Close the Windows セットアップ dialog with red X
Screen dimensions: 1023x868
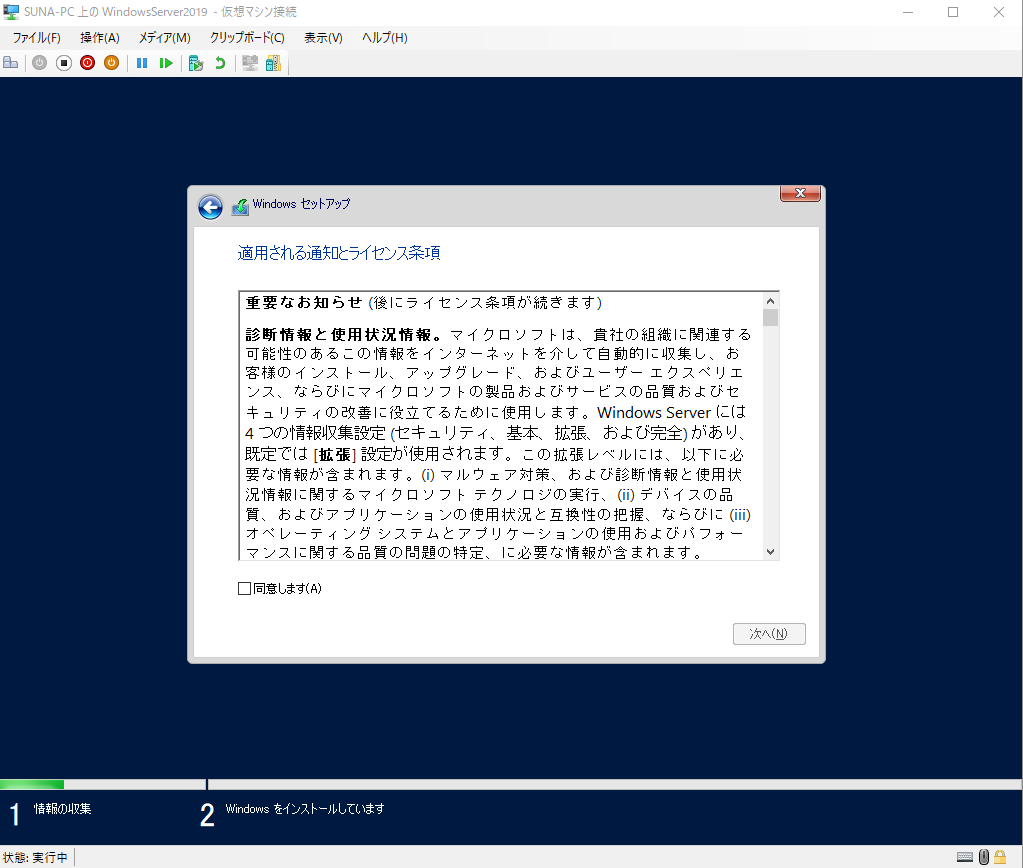[800, 193]
